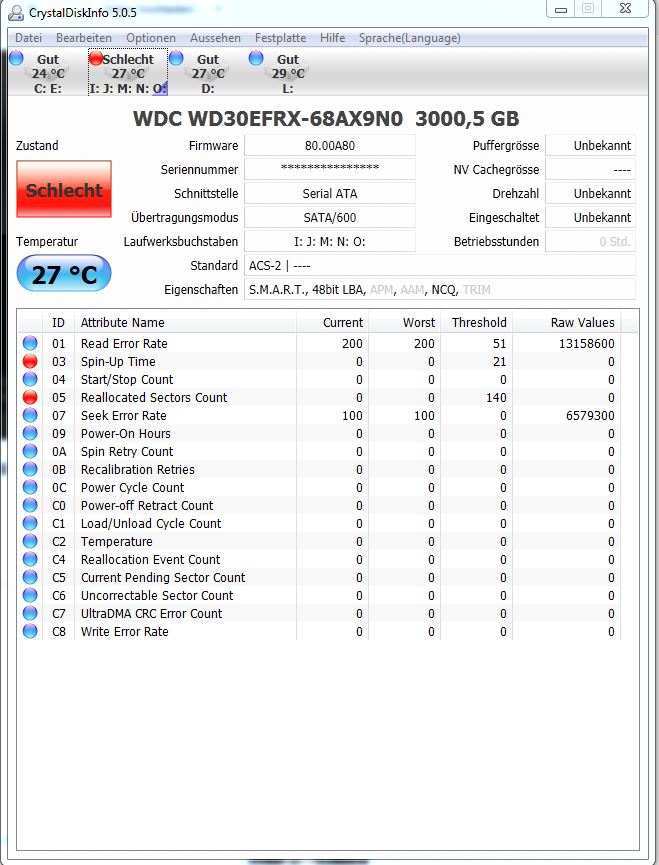Click the Current column header
Screen dimensions: 659x865
coord(333,323)
